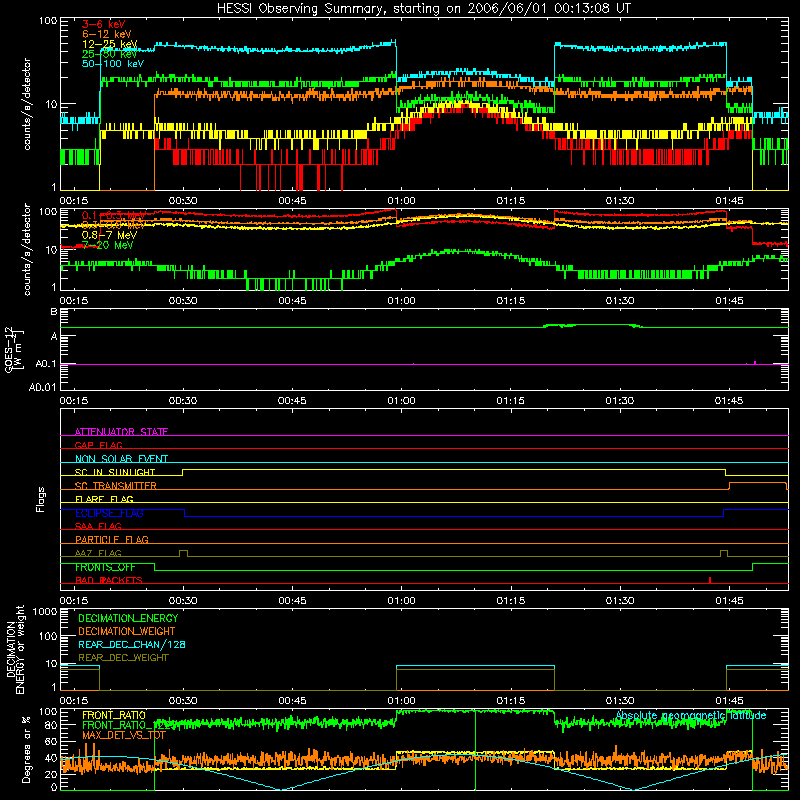Click the red BAD_PACKETS spike near 01:42
This screenshot has height=800, width=800.
click(x=710, y=580)
